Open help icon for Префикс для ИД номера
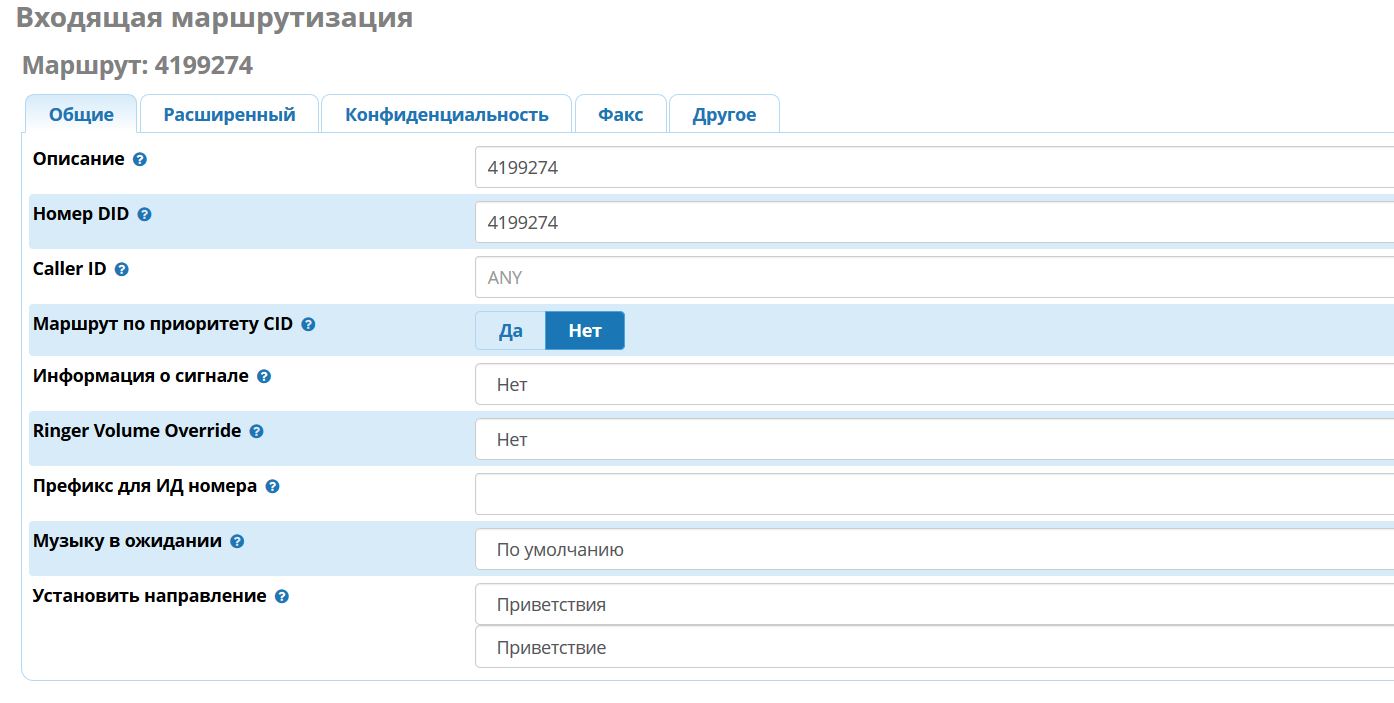Viewport: 1394px width, 703px height. coord(272,487)
